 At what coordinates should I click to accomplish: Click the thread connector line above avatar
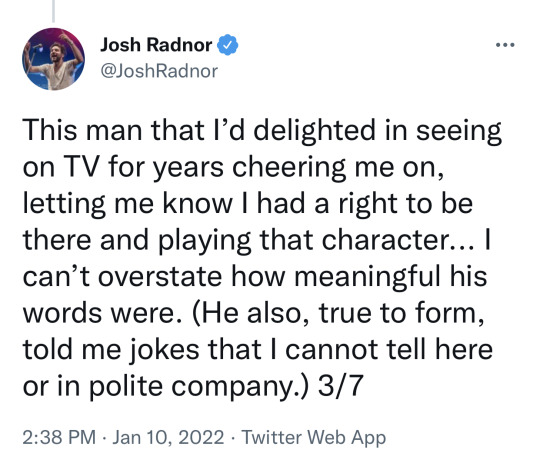(x=53, y=11)
